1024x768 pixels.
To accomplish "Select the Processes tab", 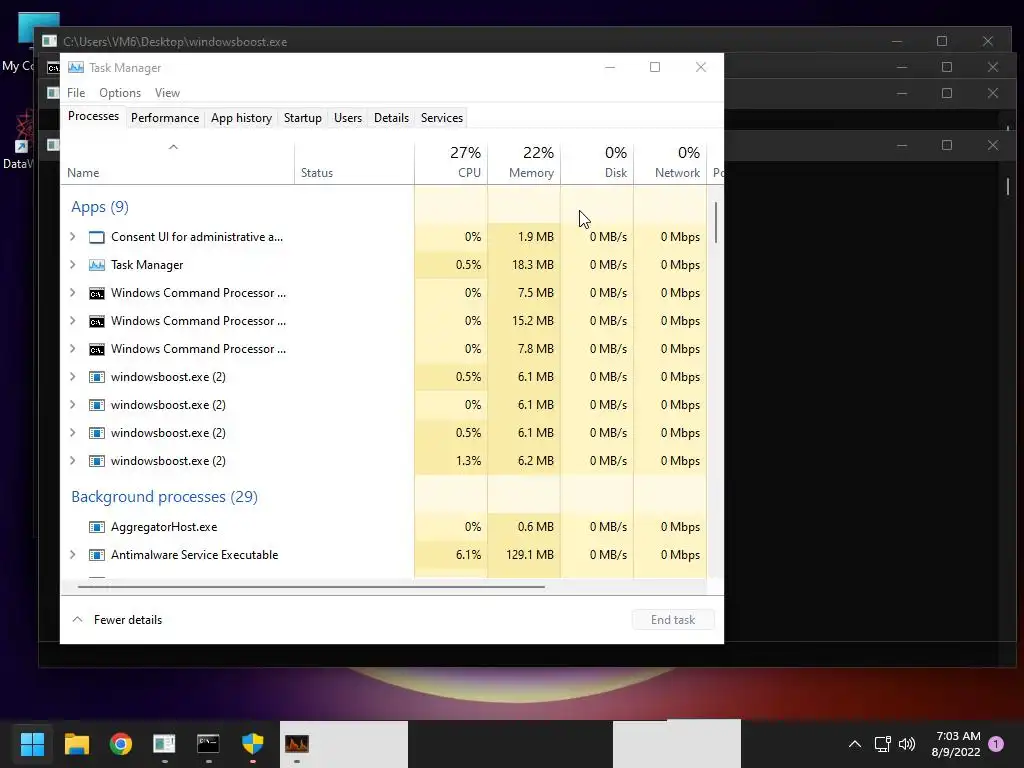I will [x=93, y=116].
